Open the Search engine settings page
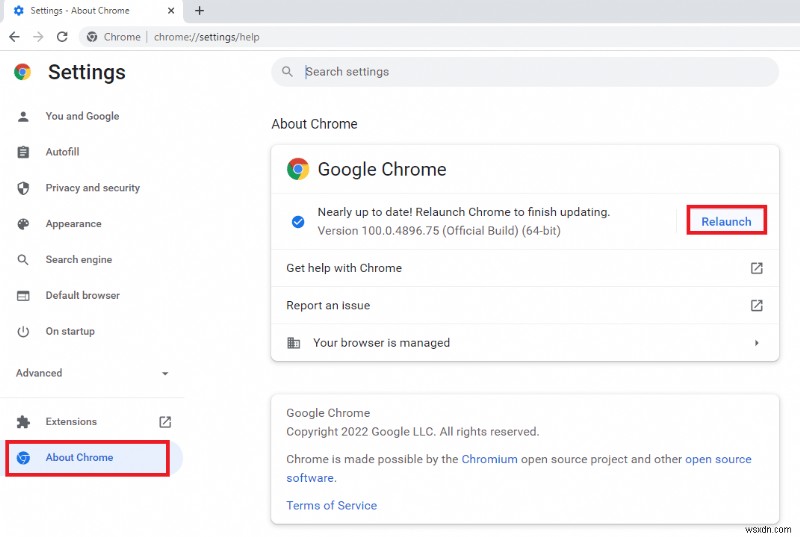The height and width of the screenshot is (537, 800). coord(78,260)
